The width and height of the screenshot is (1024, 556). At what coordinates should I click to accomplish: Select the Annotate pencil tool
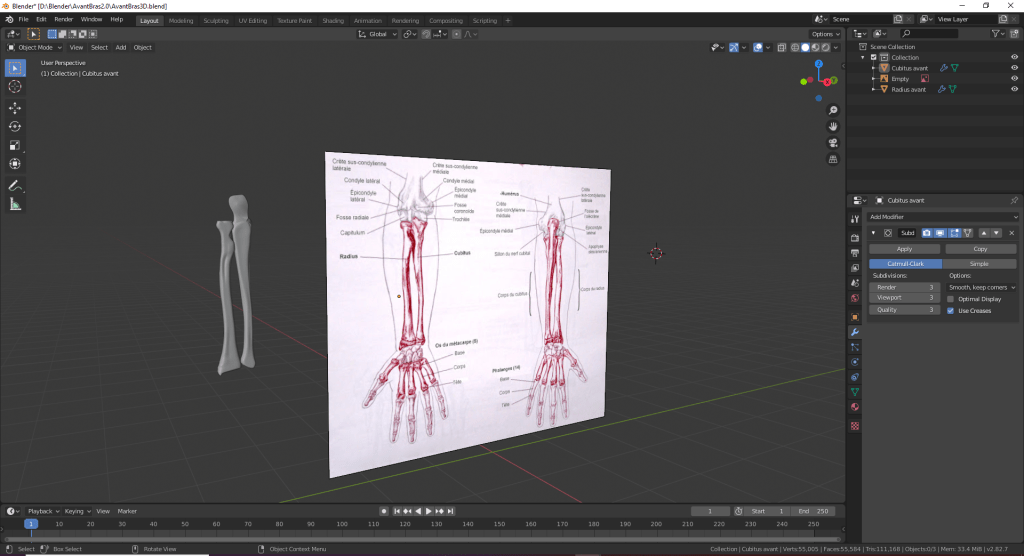tap(15, 186)
